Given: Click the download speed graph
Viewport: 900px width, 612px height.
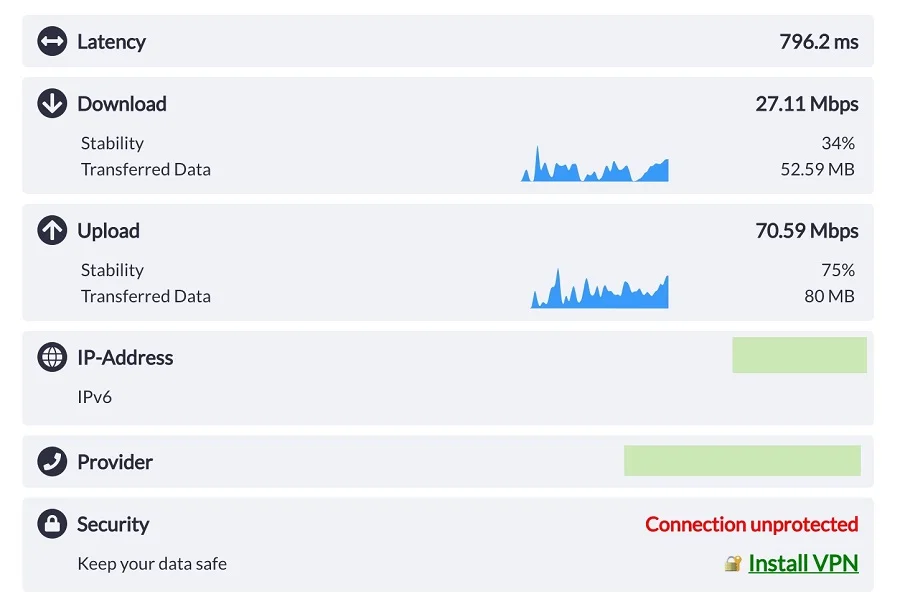Looking at the screenshot, I should click(595, 166).
